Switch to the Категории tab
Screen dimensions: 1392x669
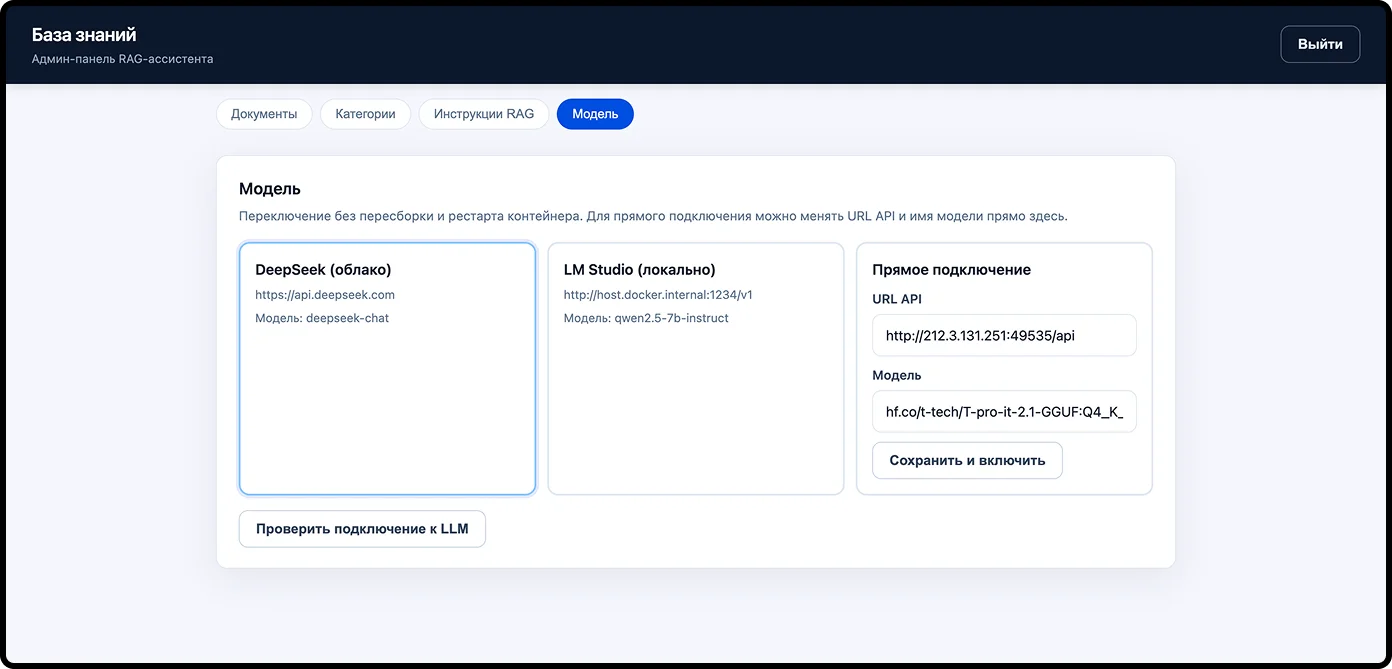point(365,114)
